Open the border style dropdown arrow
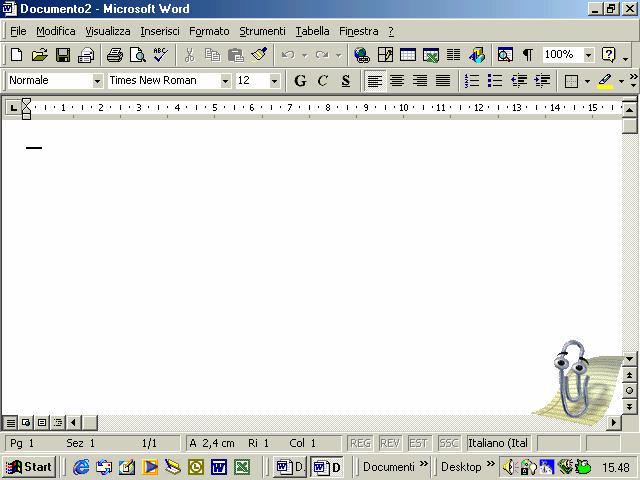 (x=587, y=81)
